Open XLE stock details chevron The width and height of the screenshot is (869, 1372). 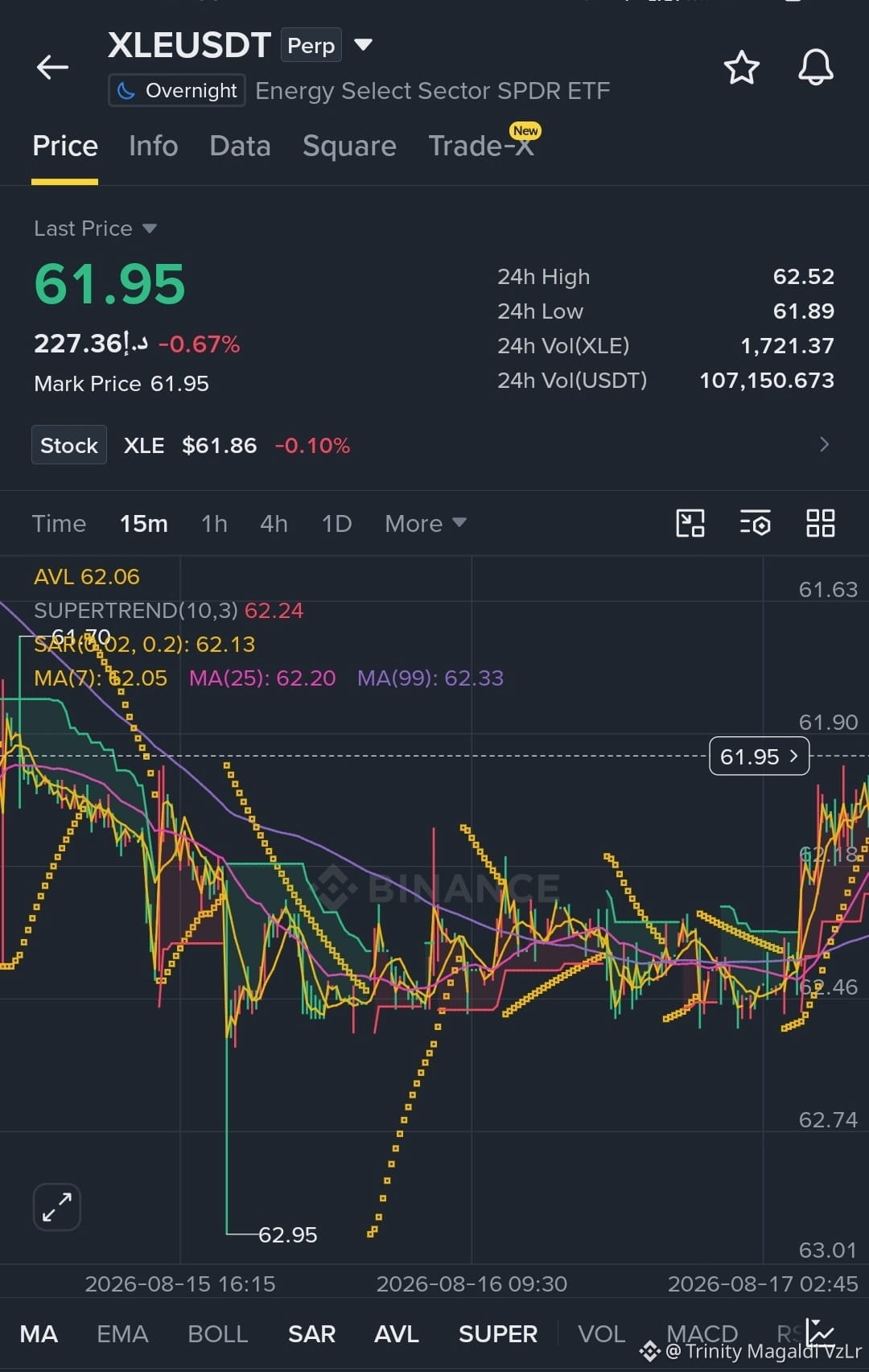pos(824,445)
